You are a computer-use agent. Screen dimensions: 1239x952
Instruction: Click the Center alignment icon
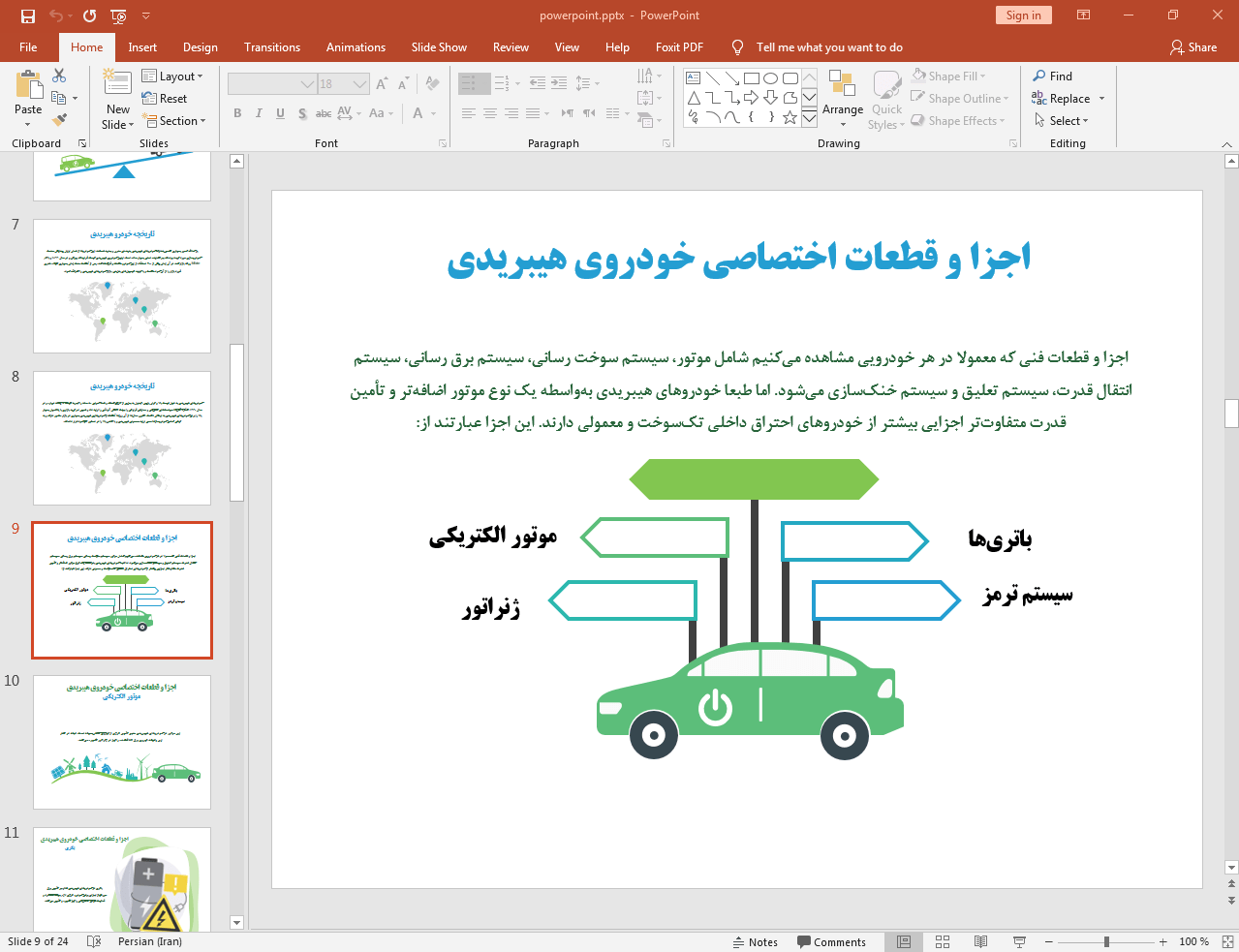(x=490, y=113)
